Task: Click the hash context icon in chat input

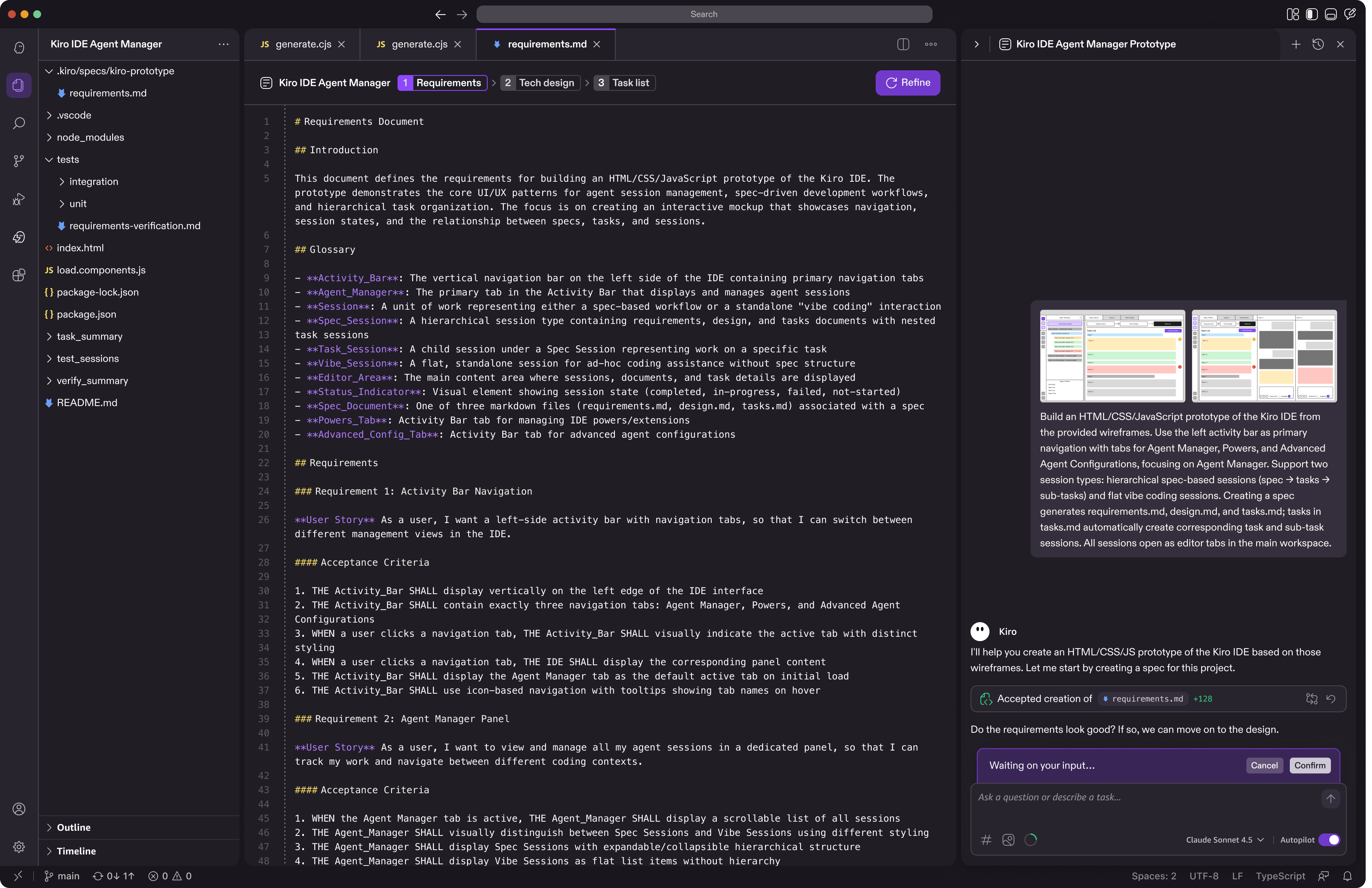Action: tap(986, 839)
